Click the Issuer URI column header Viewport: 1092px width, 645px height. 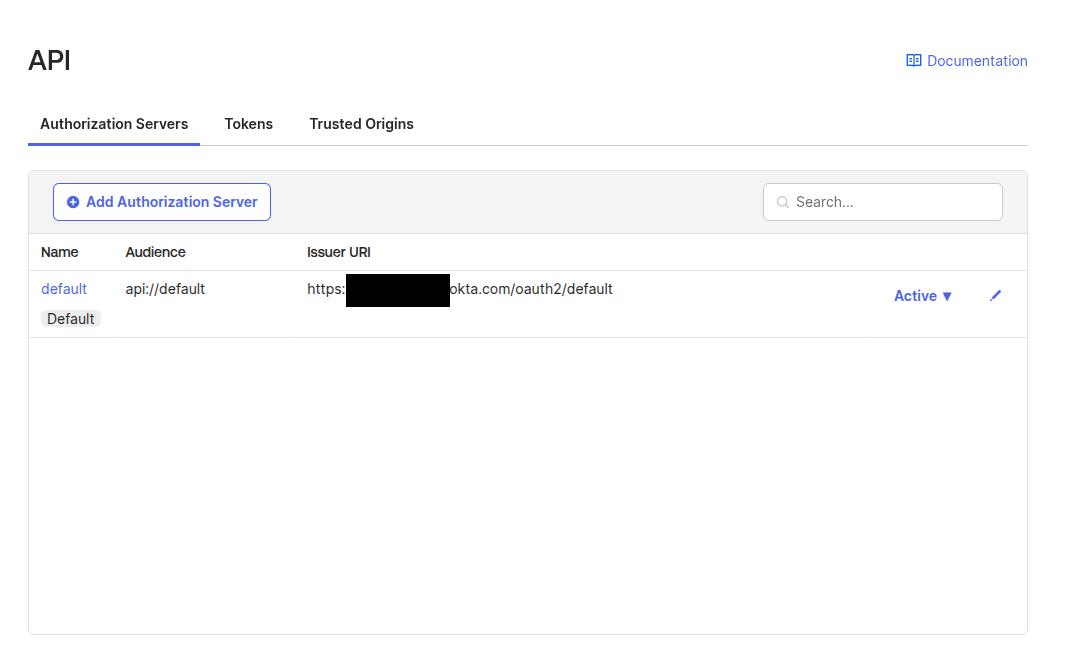coord(339,252)
